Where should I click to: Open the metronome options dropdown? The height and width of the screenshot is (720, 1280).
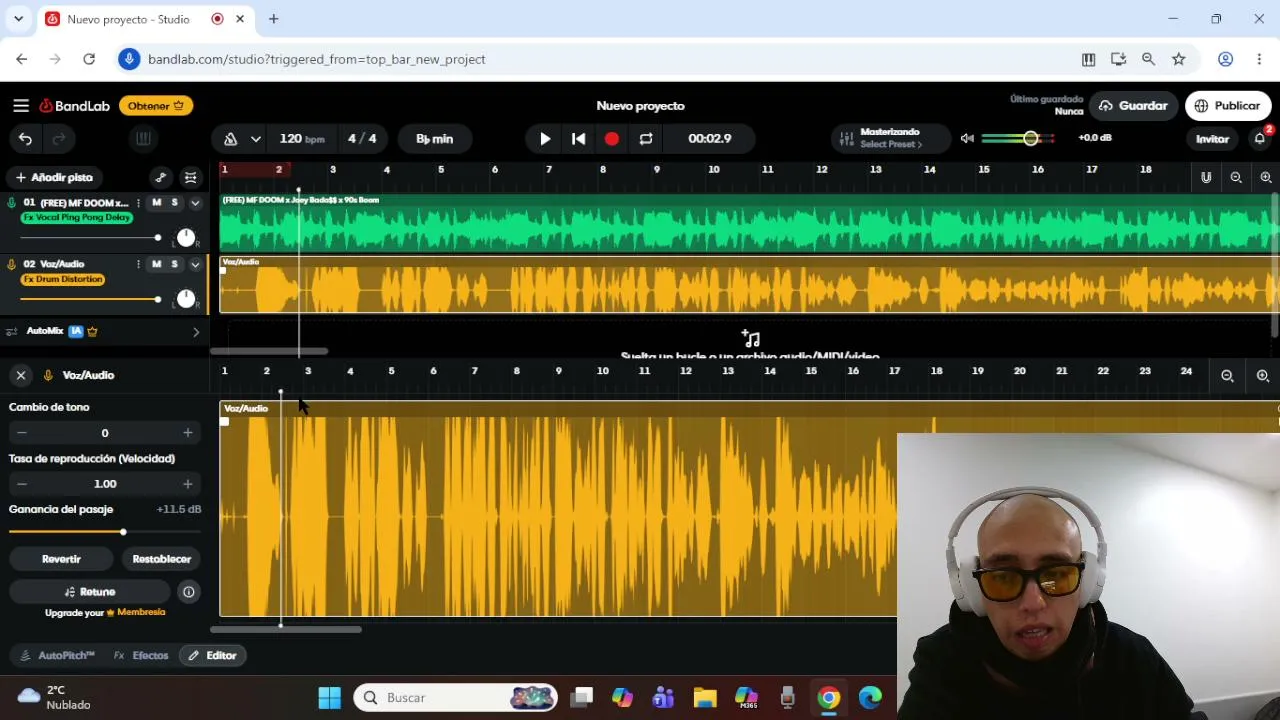point(256,139)
